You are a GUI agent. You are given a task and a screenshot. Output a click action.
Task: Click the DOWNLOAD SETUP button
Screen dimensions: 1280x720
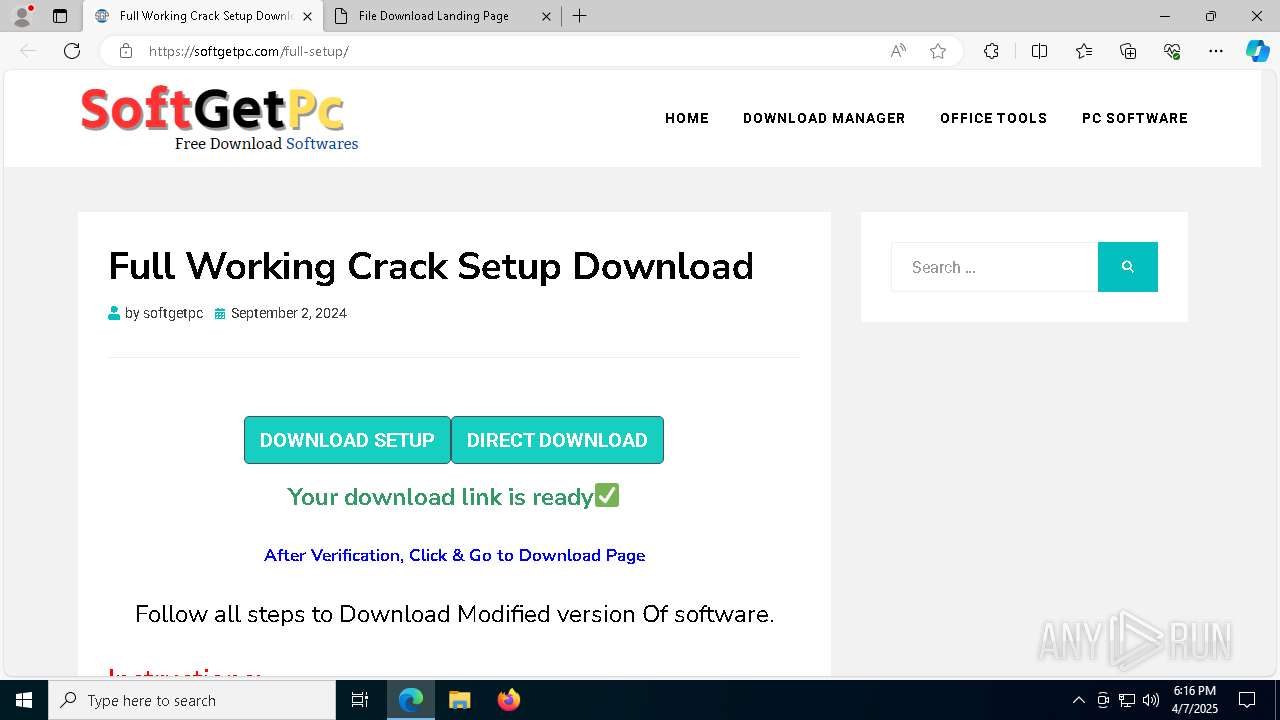click(x=347, y=440)
